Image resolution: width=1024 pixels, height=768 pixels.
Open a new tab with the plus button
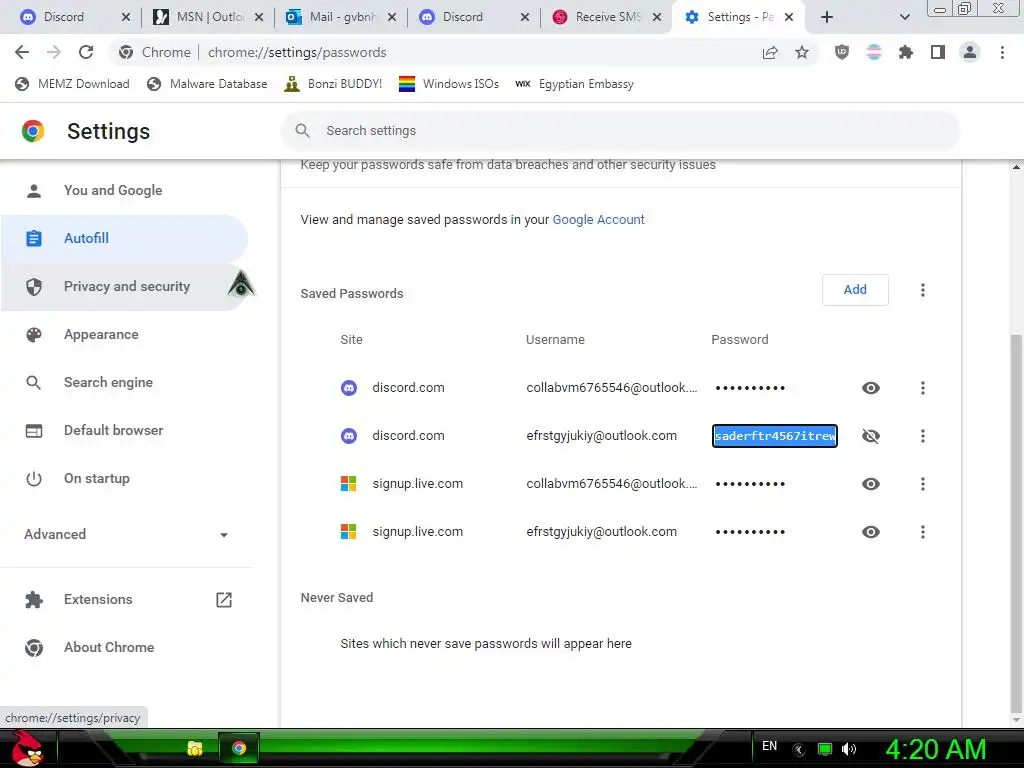coord(827,17)
